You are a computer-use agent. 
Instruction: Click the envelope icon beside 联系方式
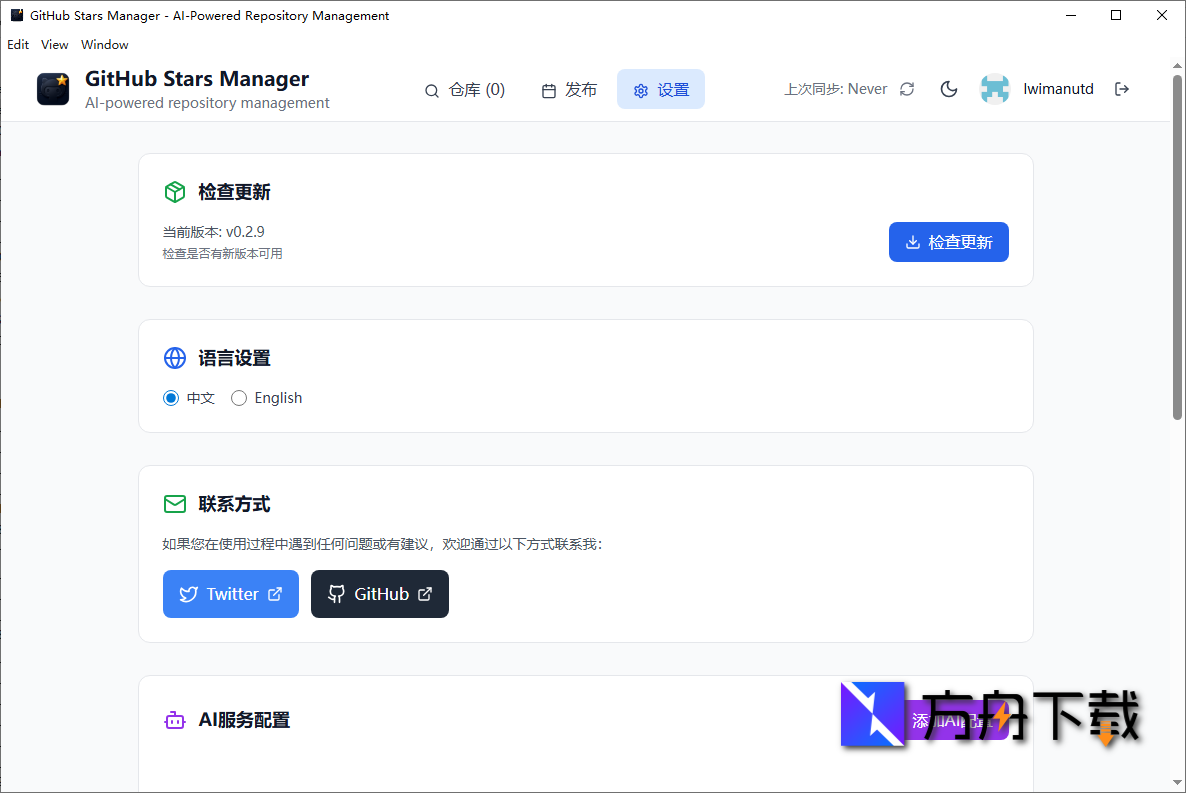175,504
